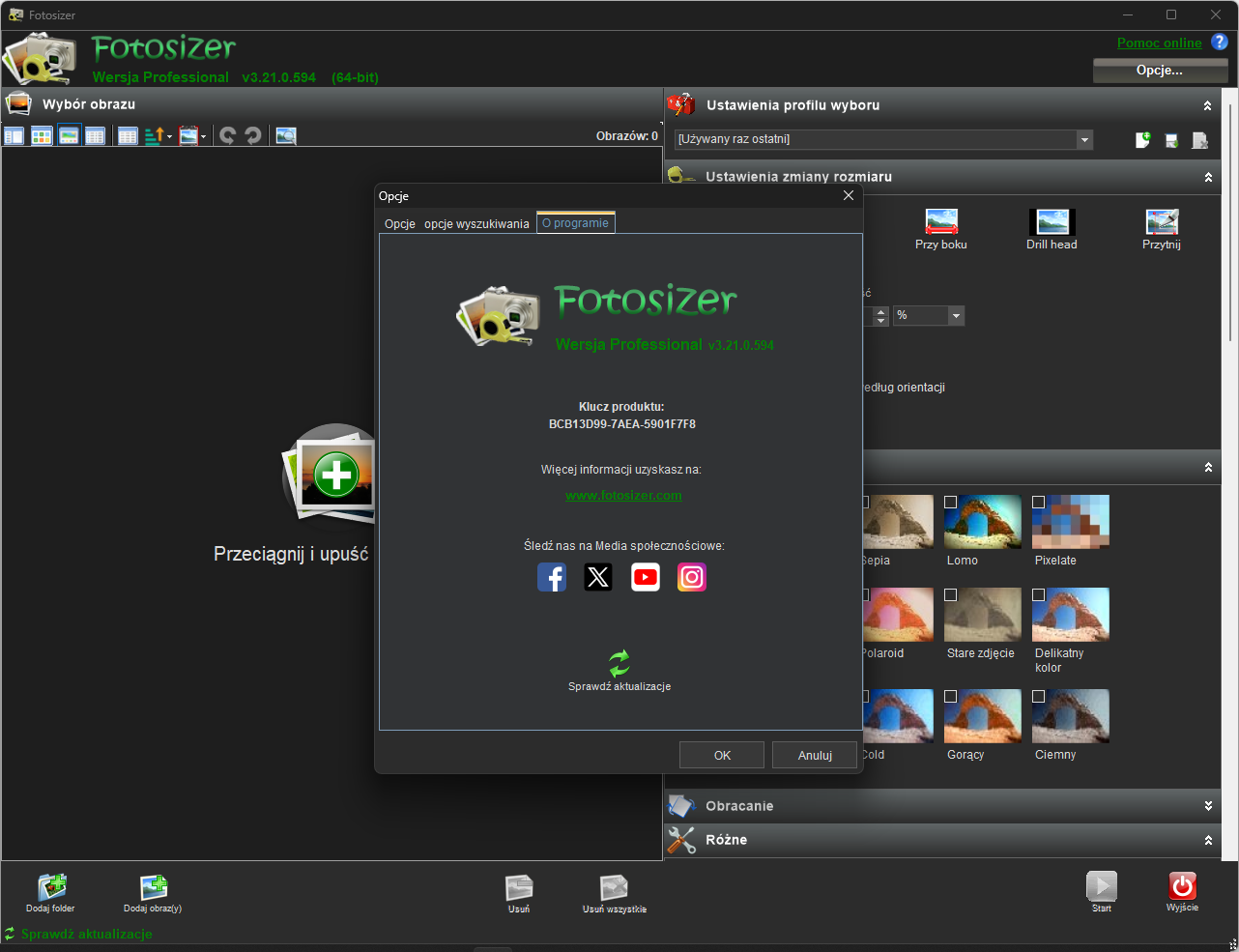1239x952 pixels.
Task: Click the blue help question mark icon
Action: [x=1220, y=42]
